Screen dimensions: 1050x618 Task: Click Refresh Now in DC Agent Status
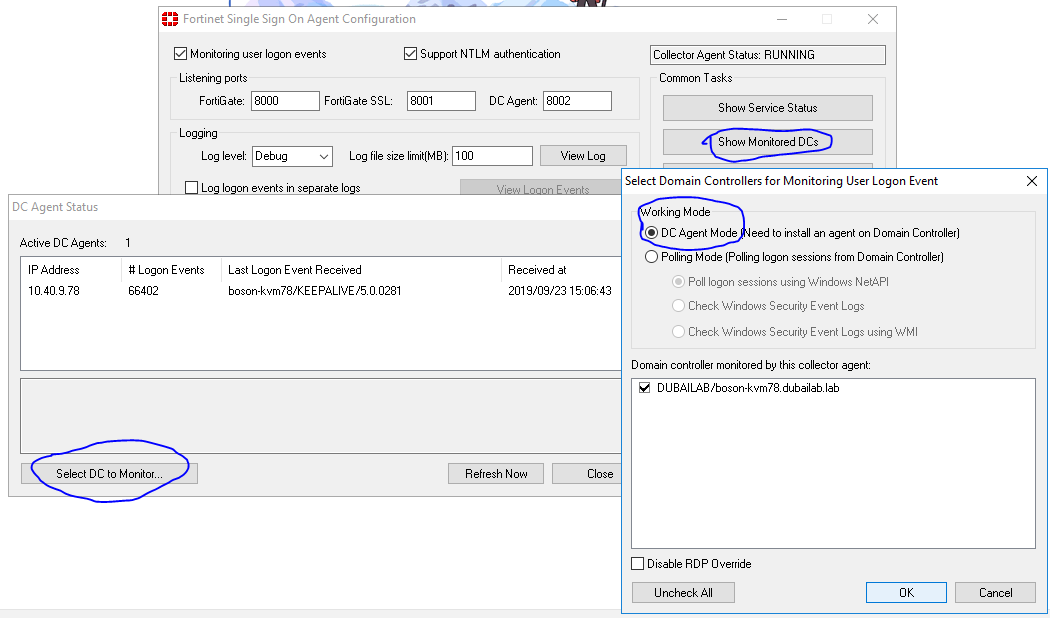click(x=496, y=473)
